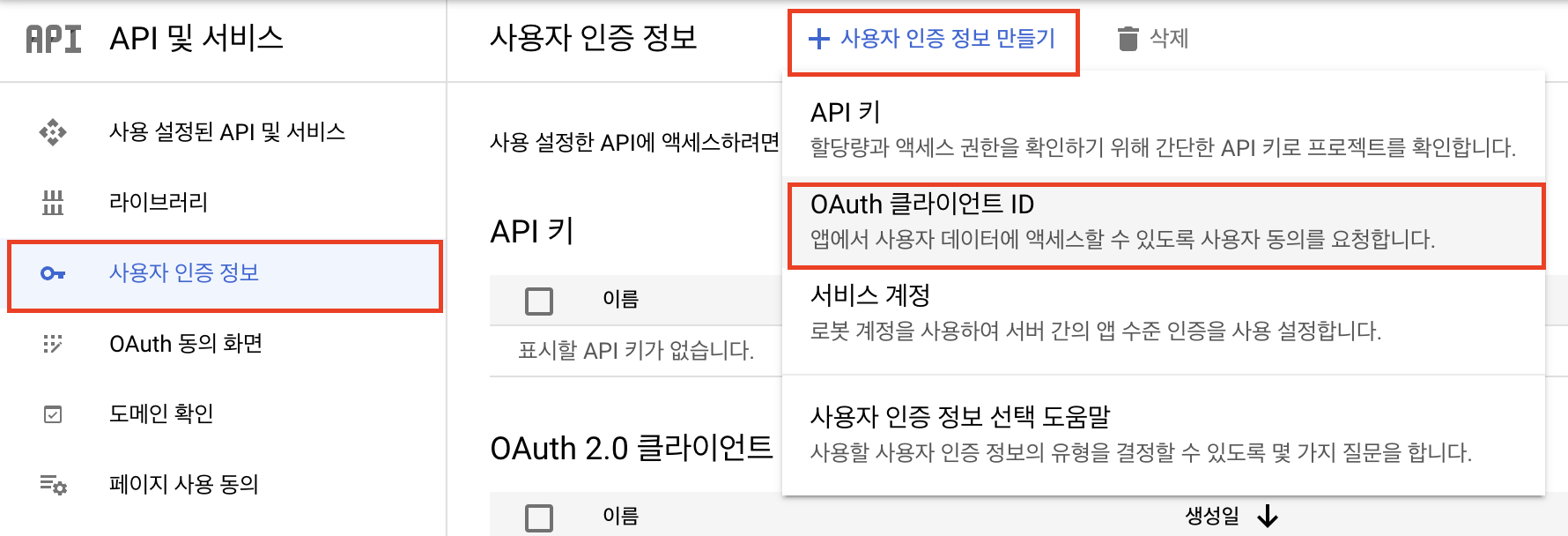
Task: Click 이름 column header in API 키 table
Action: 621,300
